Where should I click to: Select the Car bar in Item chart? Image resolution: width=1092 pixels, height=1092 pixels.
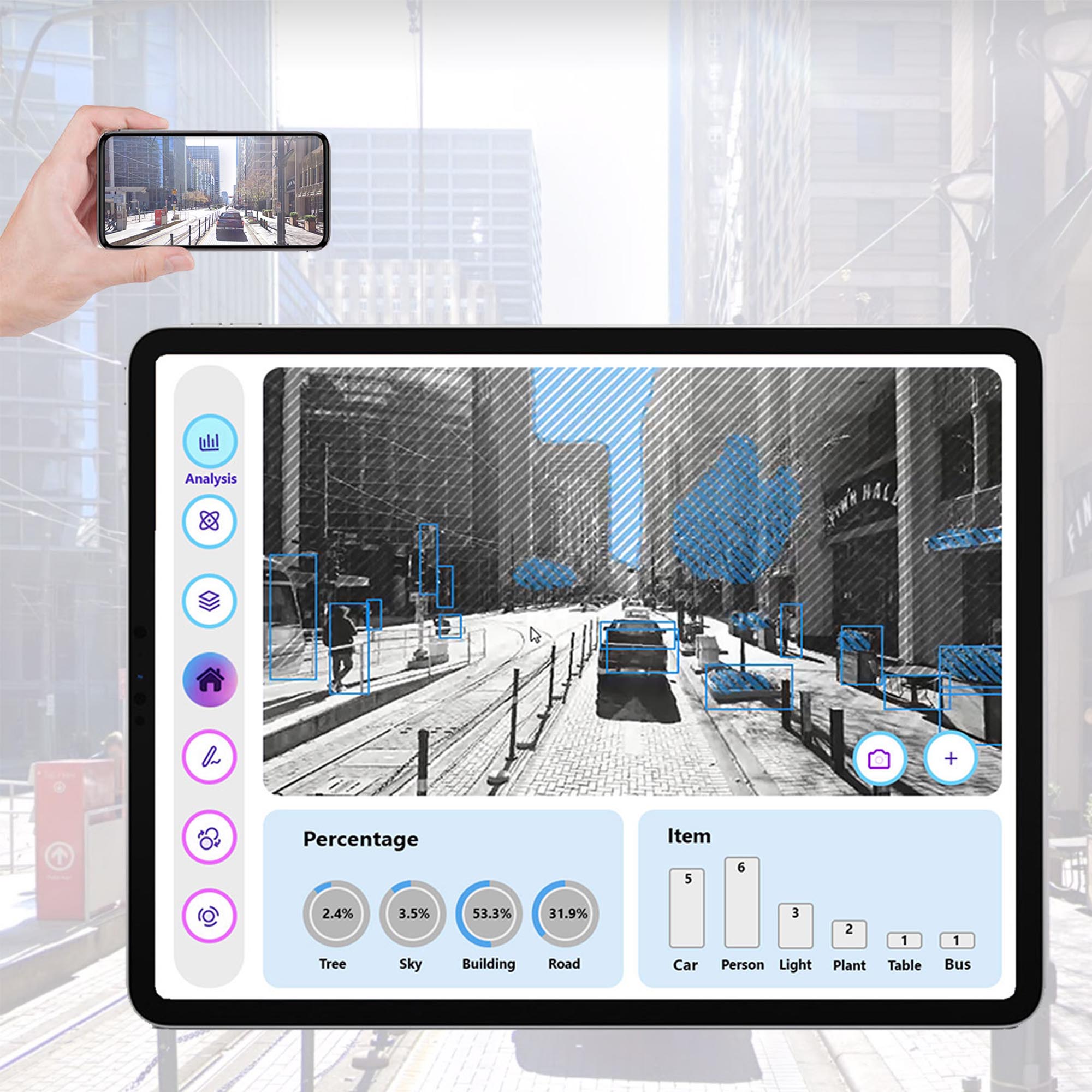point(683,920)
